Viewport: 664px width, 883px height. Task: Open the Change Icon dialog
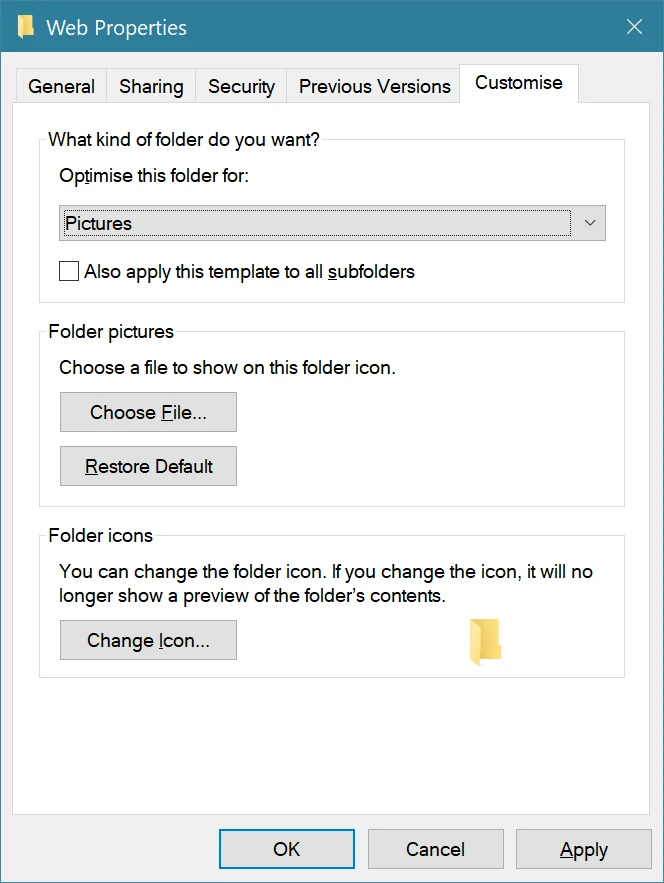[x=148, y=640]
